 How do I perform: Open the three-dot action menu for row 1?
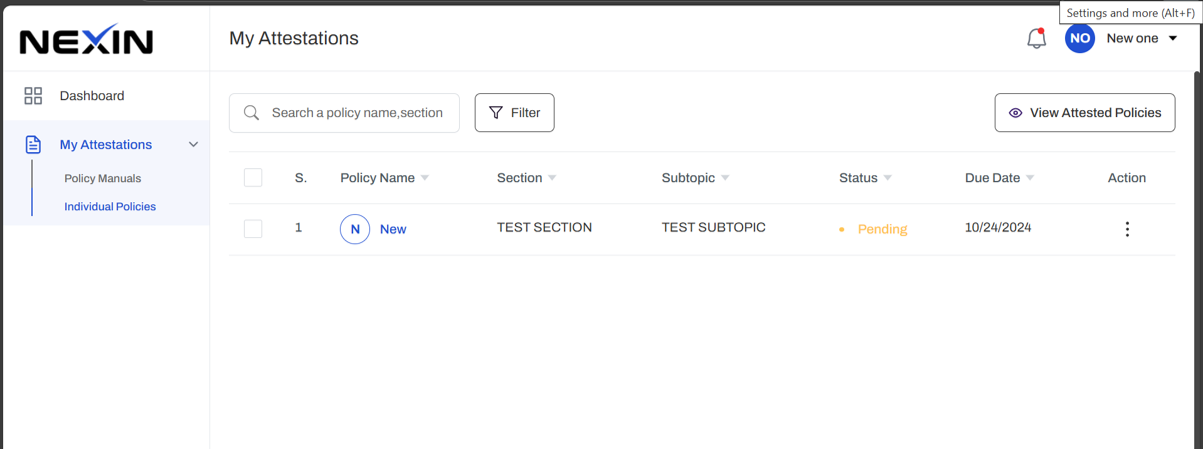click(x=1127, y=229)
